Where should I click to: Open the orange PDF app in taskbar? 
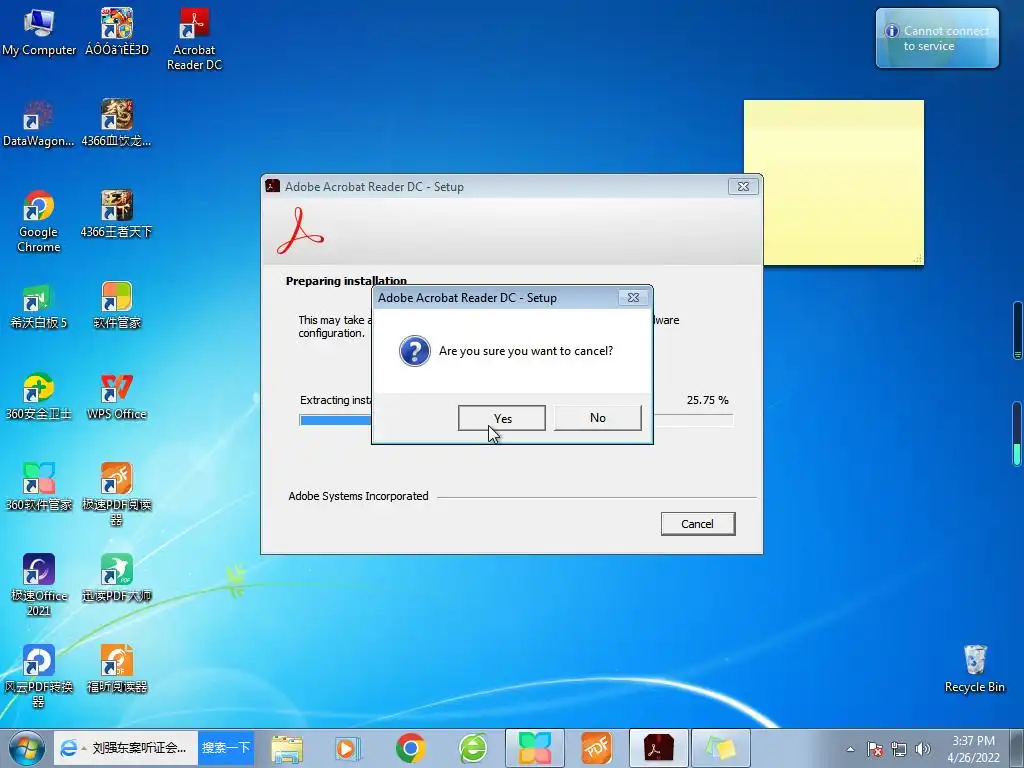click(596, 748)
